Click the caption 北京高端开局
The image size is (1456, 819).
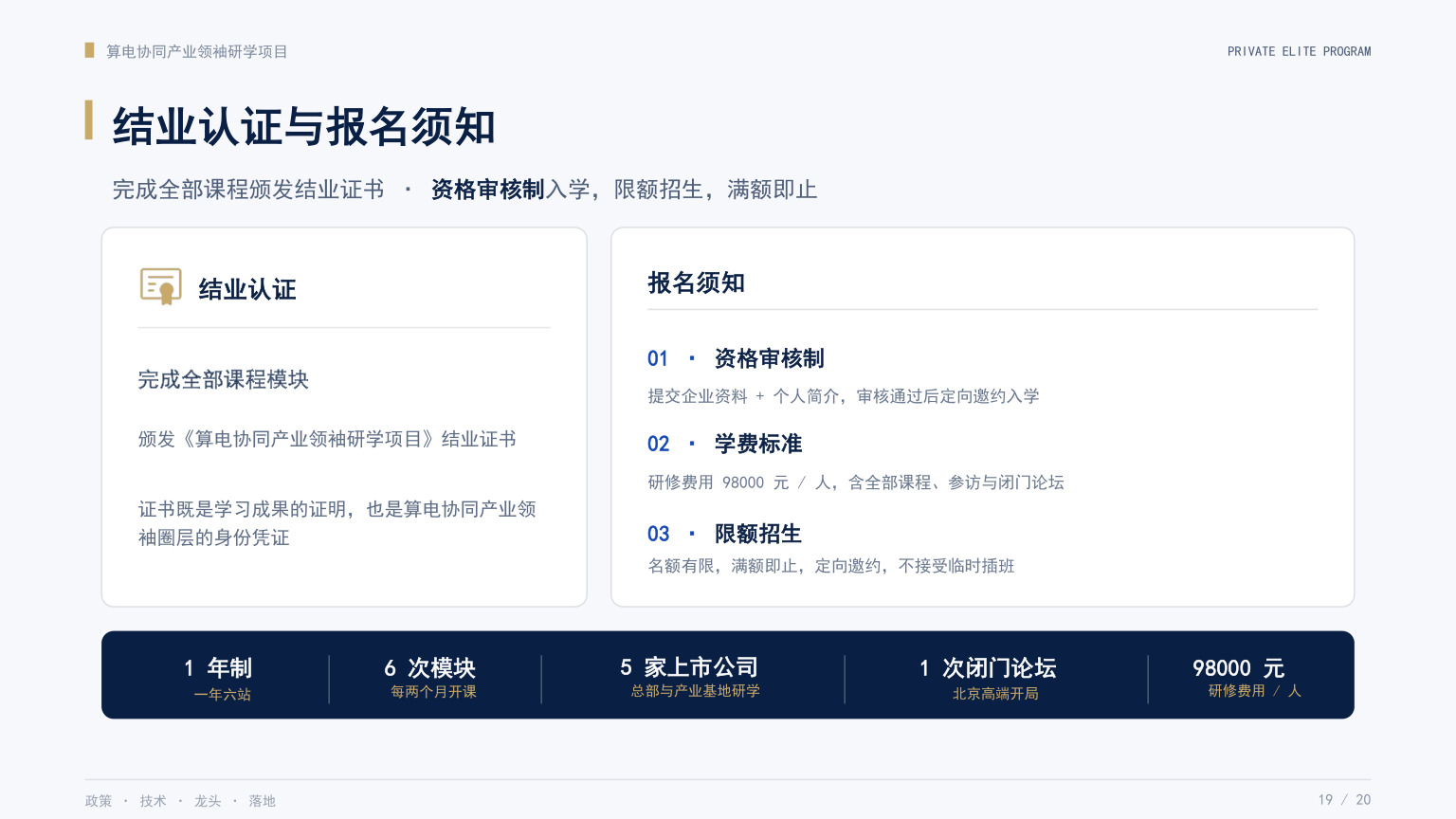click(x=995, y=694)
